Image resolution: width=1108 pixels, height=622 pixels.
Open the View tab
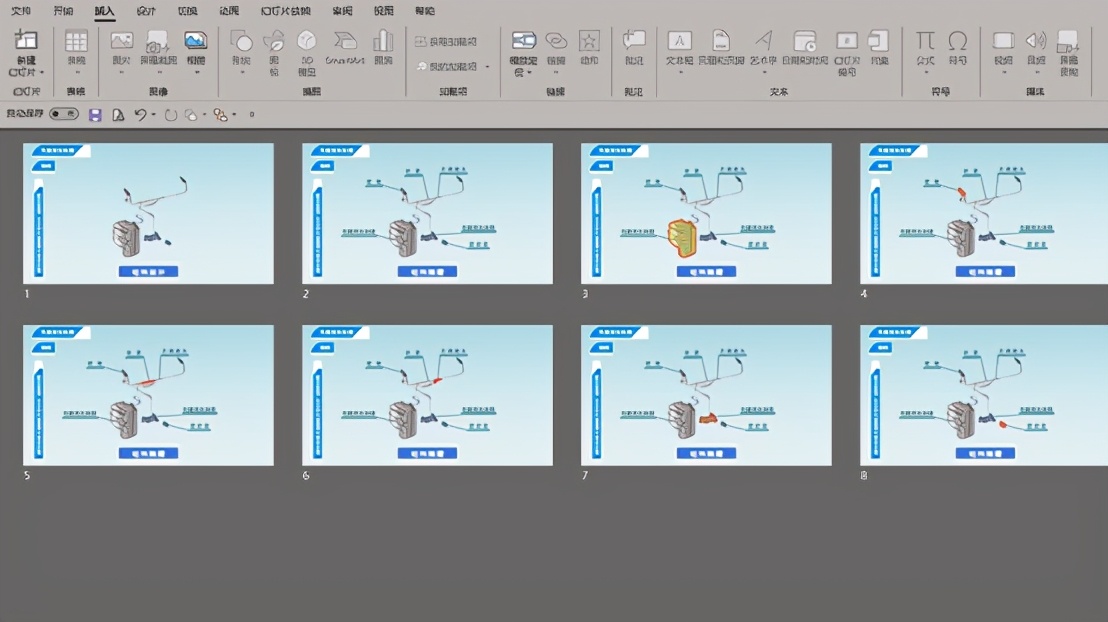[x=384, y=11]
